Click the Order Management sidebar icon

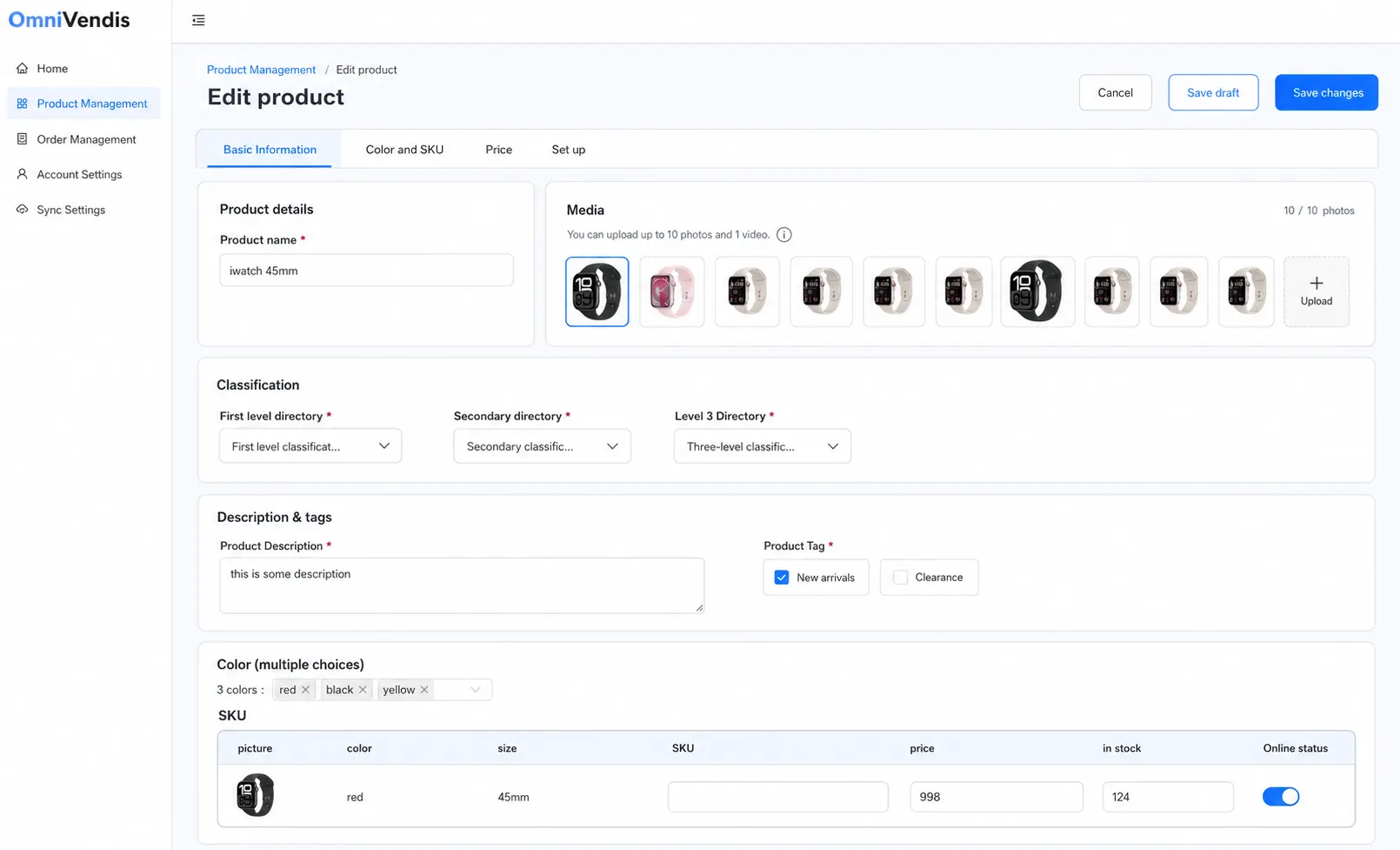(23, 138)
